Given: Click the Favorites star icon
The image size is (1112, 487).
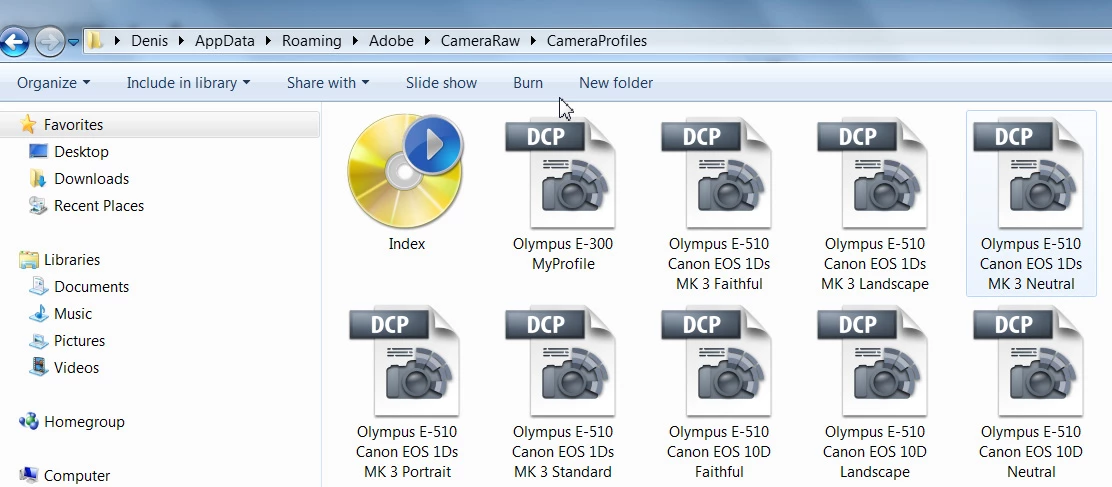Looking at the screenshot, I should (28, 124).
